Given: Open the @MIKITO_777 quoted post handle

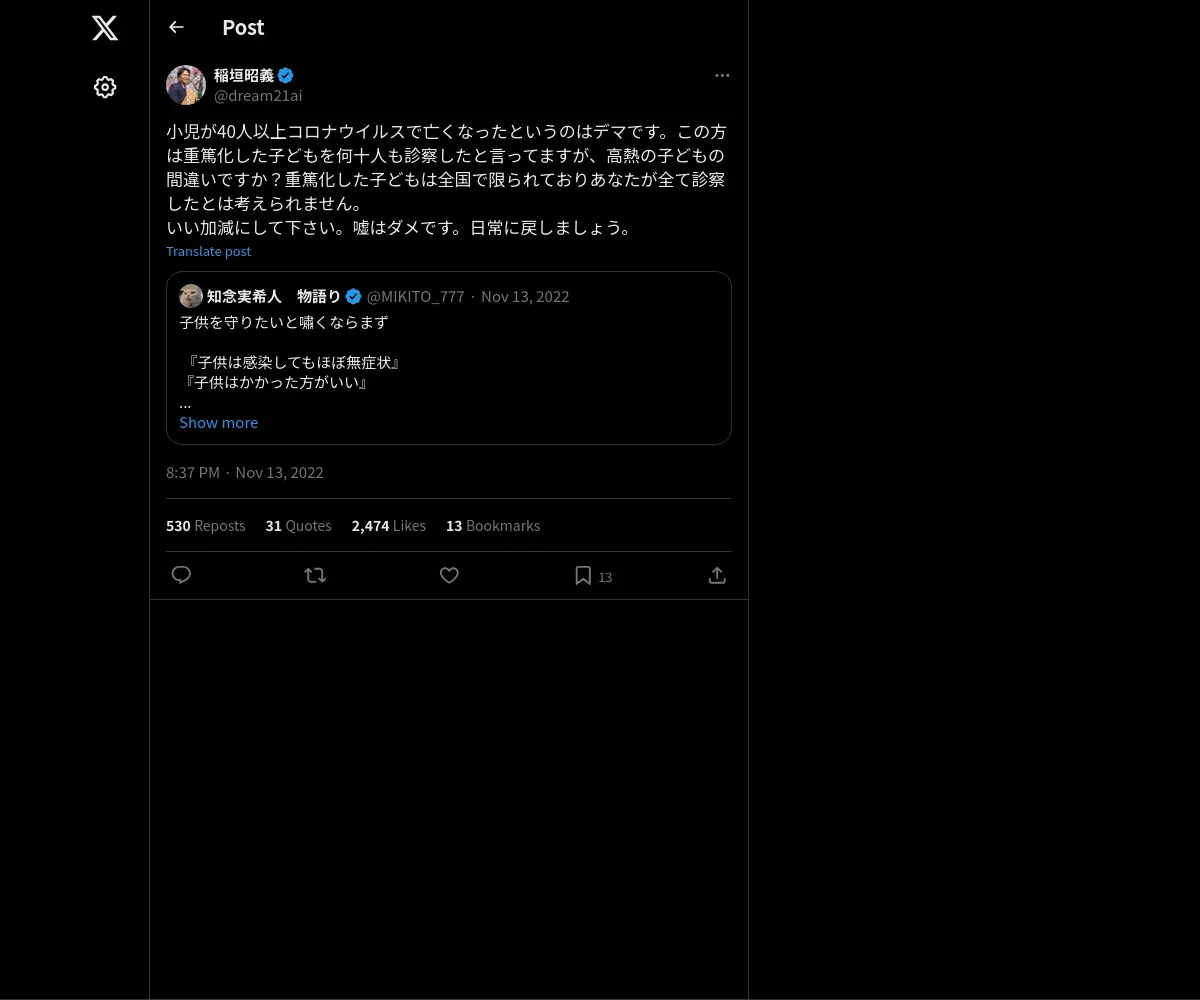Looking at the screenshot, I should coord(415,296).
